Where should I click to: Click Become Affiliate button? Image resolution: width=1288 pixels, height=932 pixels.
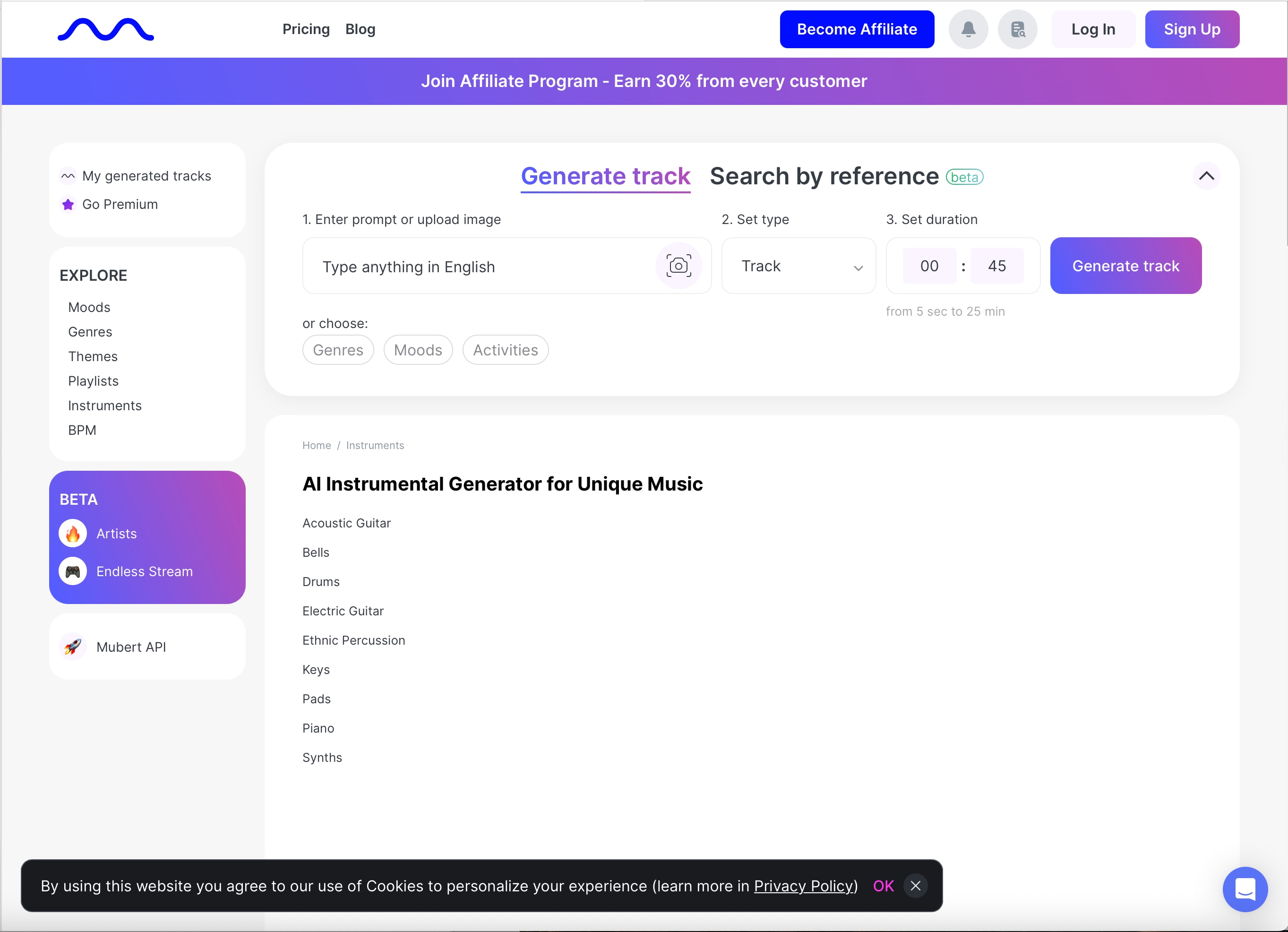[857, 29]
